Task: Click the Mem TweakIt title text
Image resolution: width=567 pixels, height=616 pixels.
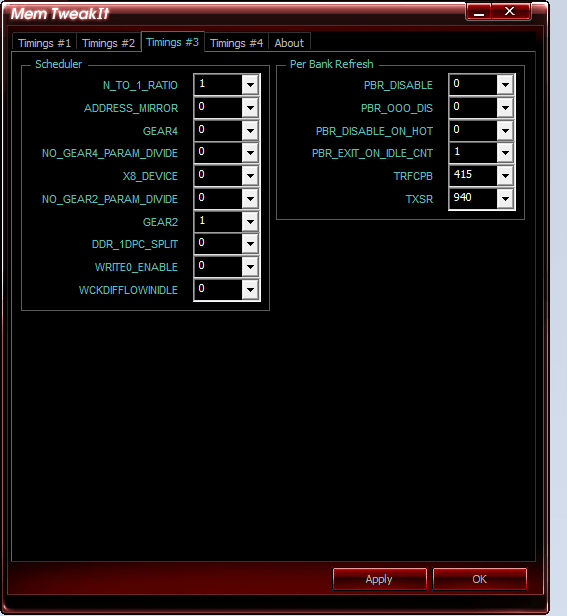Action: tap(60, 14)
